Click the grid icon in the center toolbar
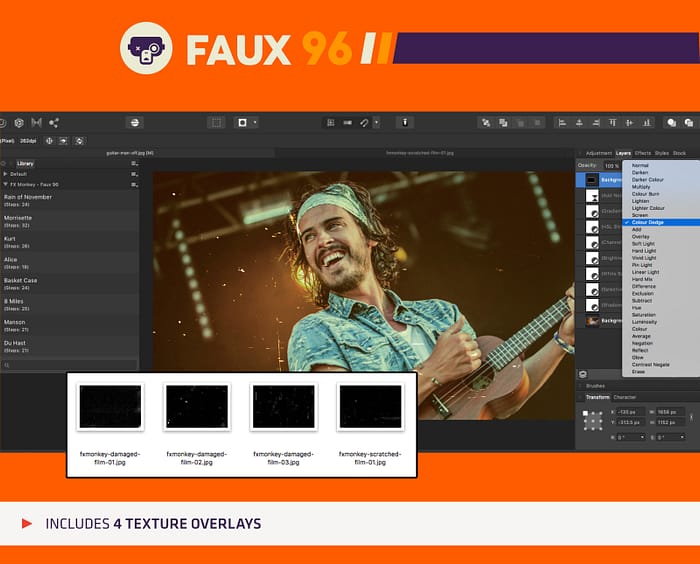This screenshot has height=564, width=700. click(331, 123)
